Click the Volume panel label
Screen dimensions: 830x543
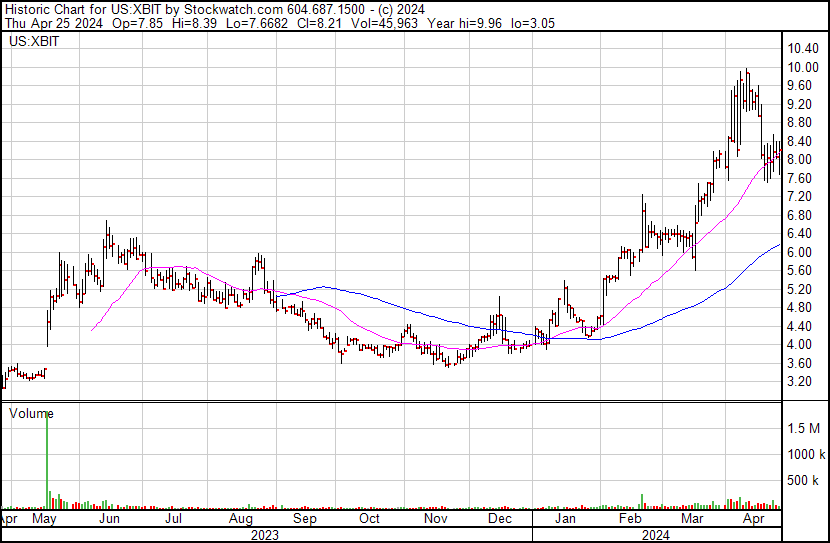[31, 413]
